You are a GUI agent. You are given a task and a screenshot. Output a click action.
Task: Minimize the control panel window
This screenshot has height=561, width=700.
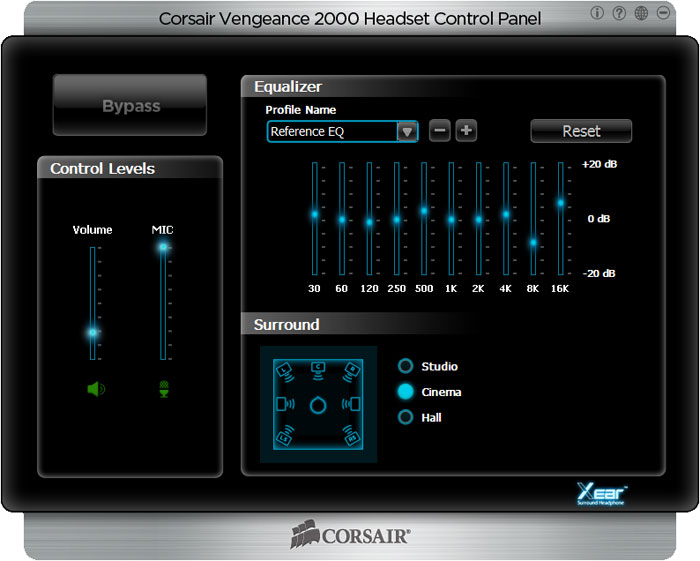tap(663, 13)
